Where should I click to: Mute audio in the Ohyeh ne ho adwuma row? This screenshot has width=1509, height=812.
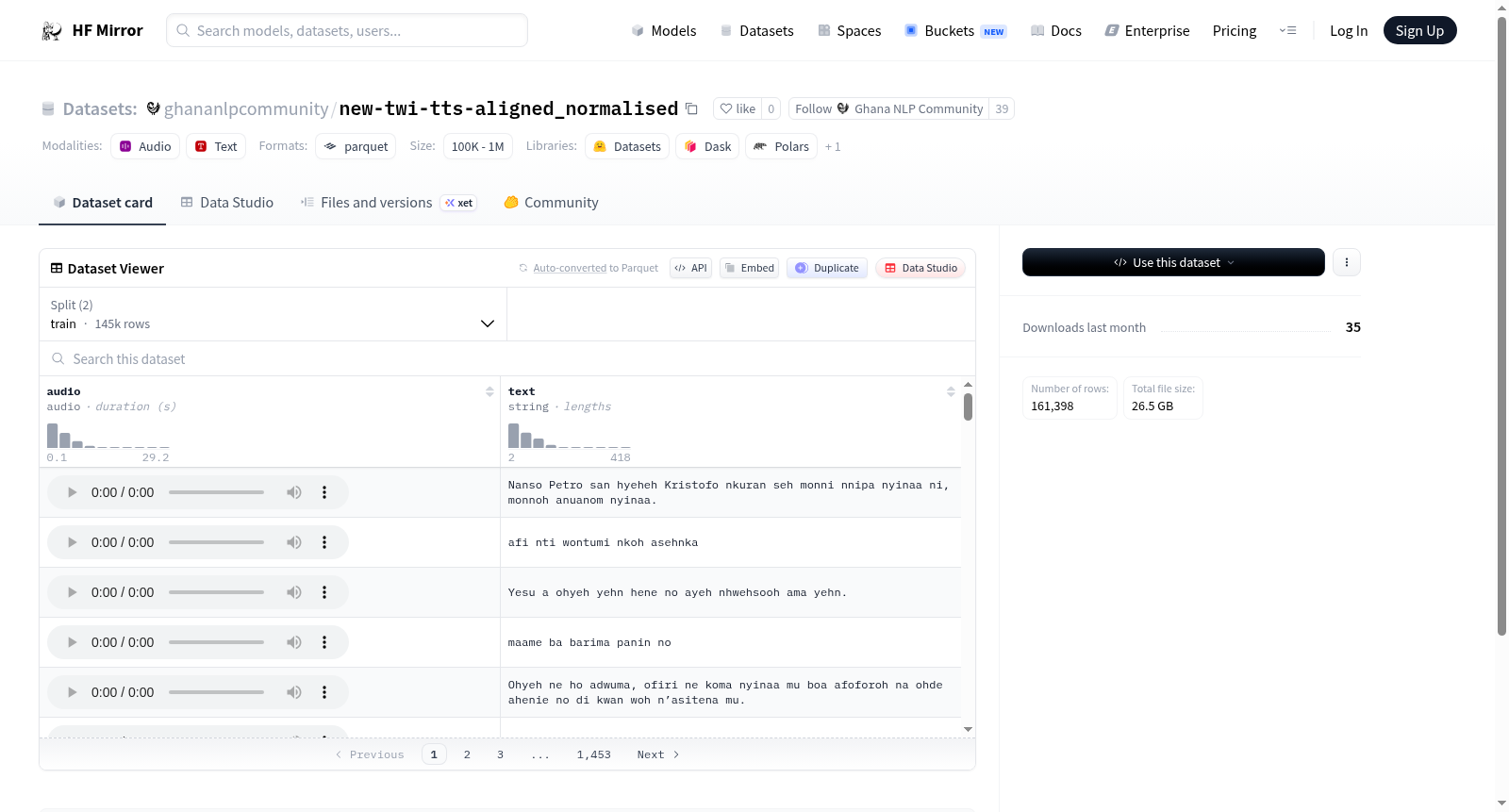point(294,692)
